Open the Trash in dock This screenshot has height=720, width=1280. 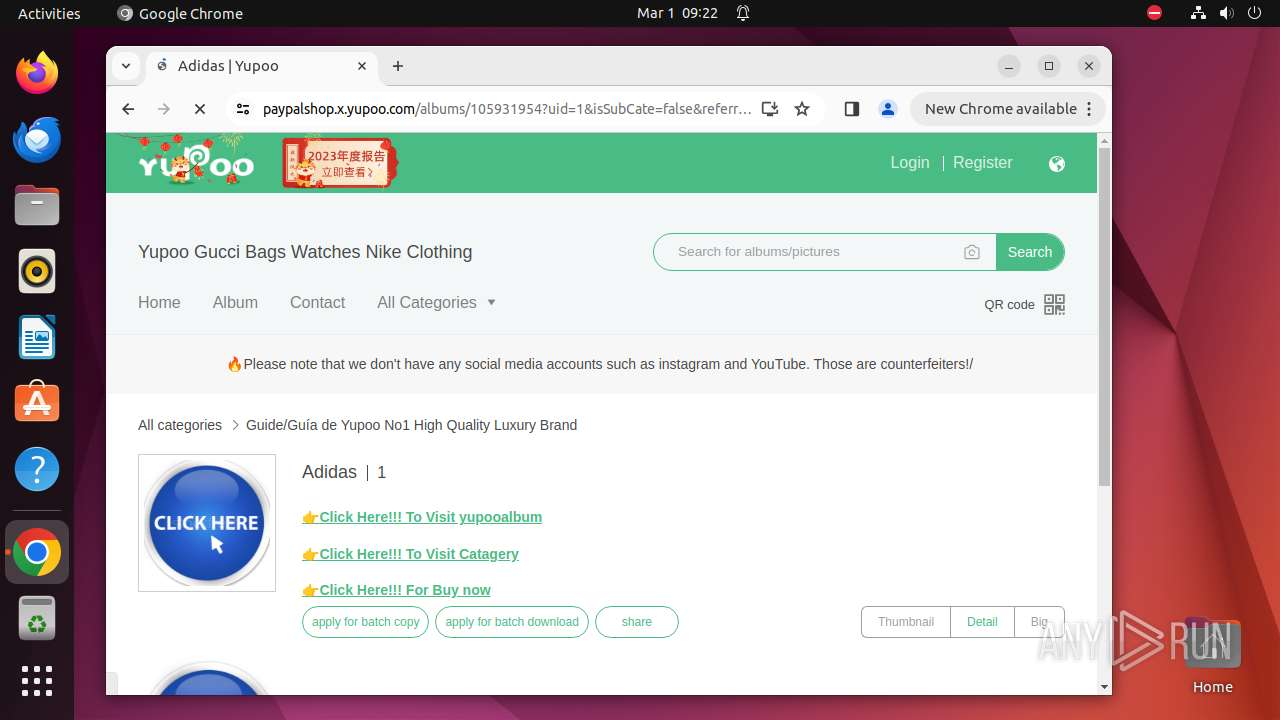coord(37,618)
